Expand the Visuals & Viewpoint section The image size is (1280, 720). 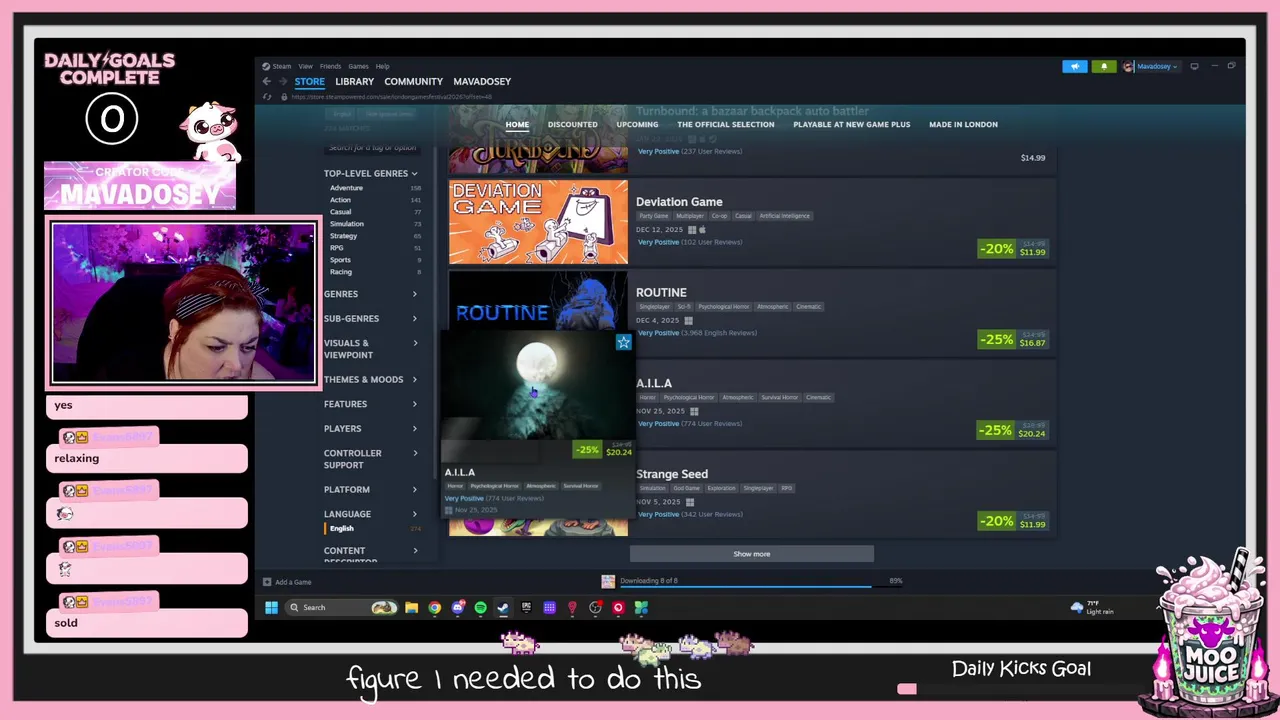pos(371,349)
